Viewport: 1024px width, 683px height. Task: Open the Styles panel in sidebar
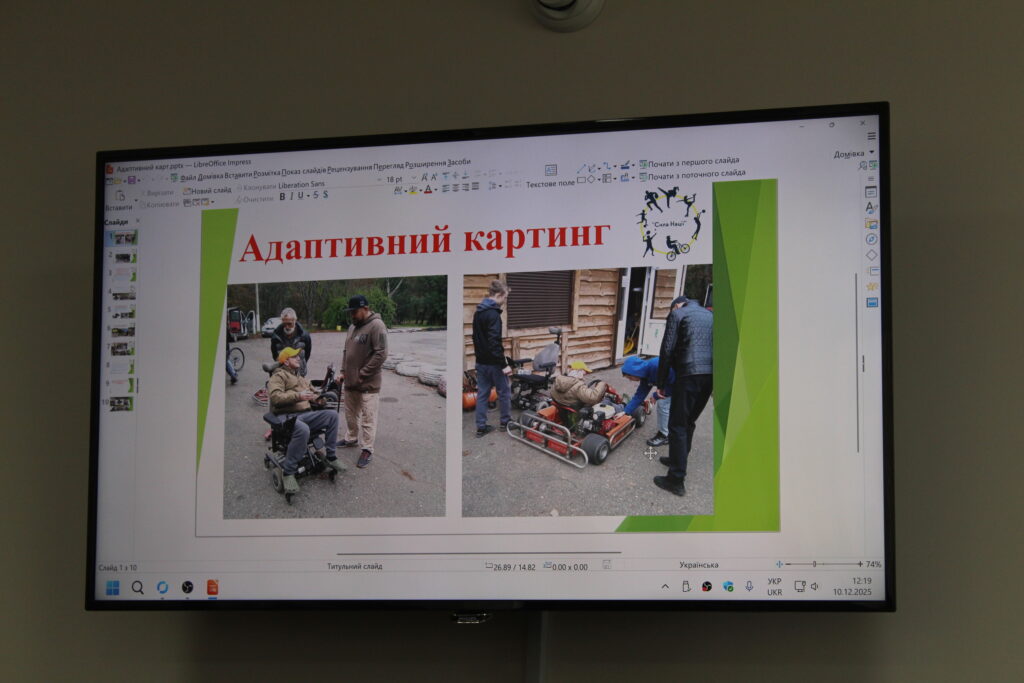(871, 207)
